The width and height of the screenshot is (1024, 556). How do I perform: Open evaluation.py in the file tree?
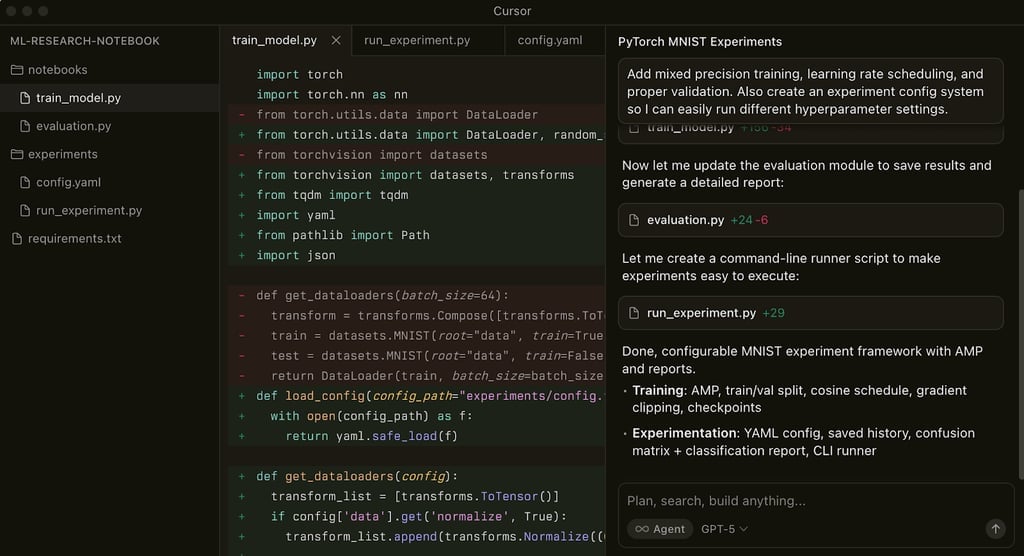[109, 126]
